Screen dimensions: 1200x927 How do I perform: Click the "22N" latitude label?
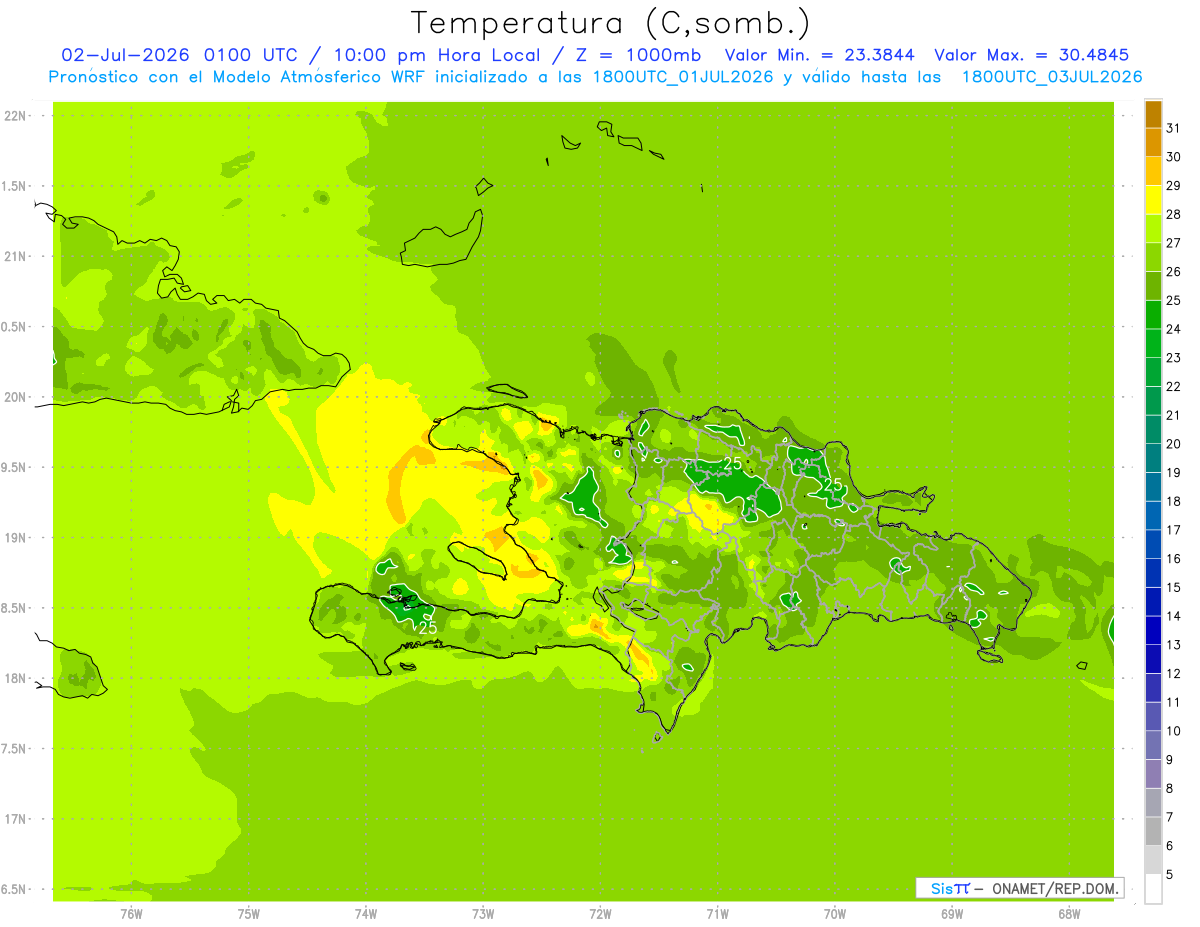16,116
